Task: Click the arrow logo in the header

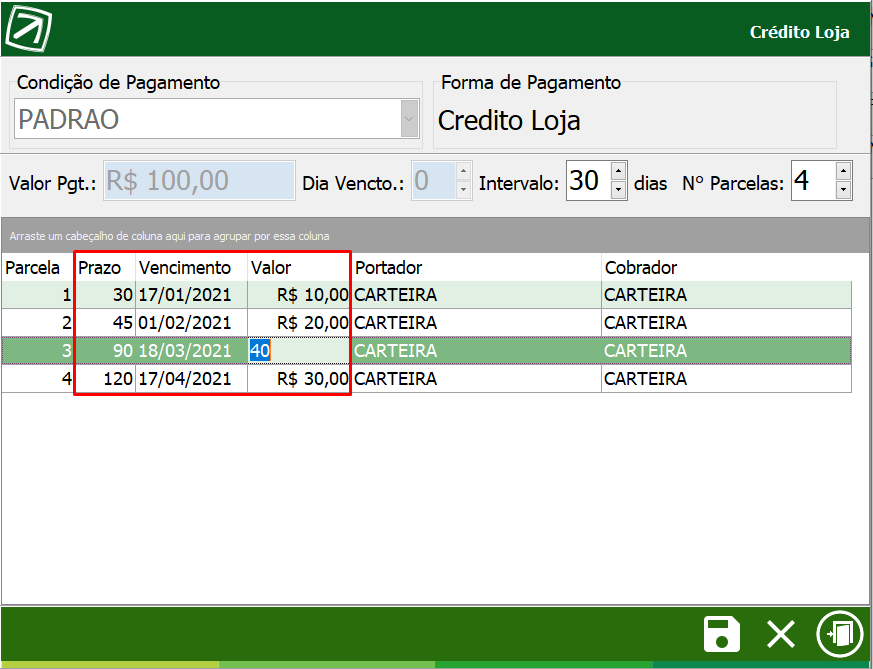Action: tap(28, 28)
